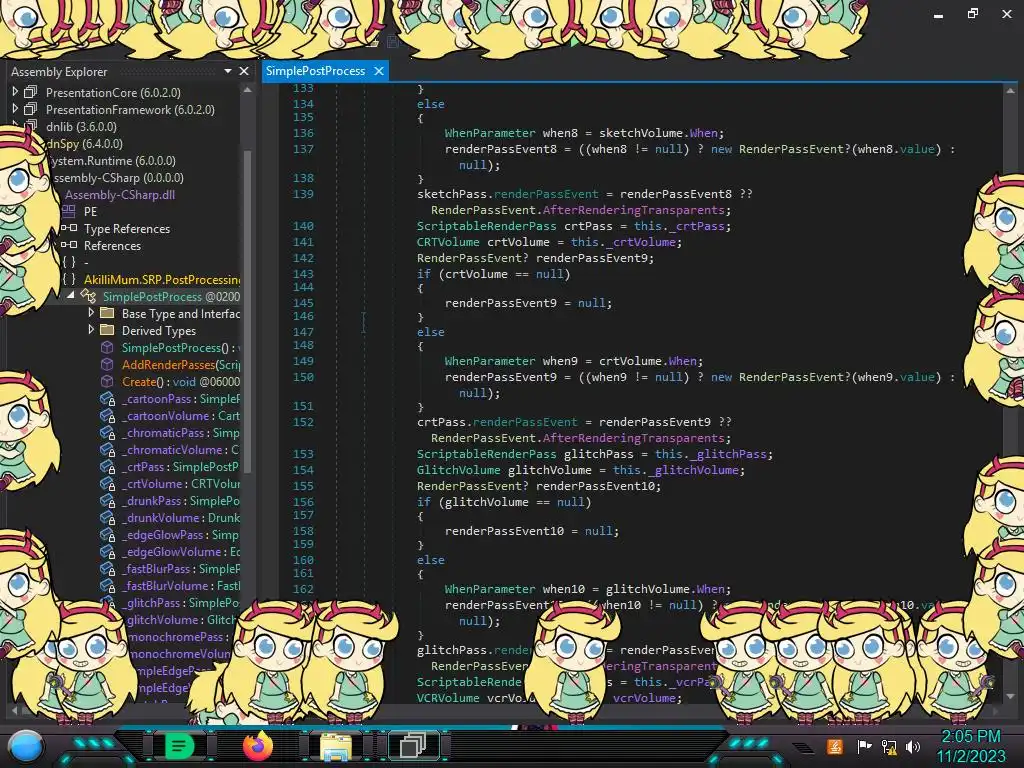The height and width of the screenshot is (768, 1024).
Task: Switch to the SimplePostProcess tab
Action: (x=315, y=71)
